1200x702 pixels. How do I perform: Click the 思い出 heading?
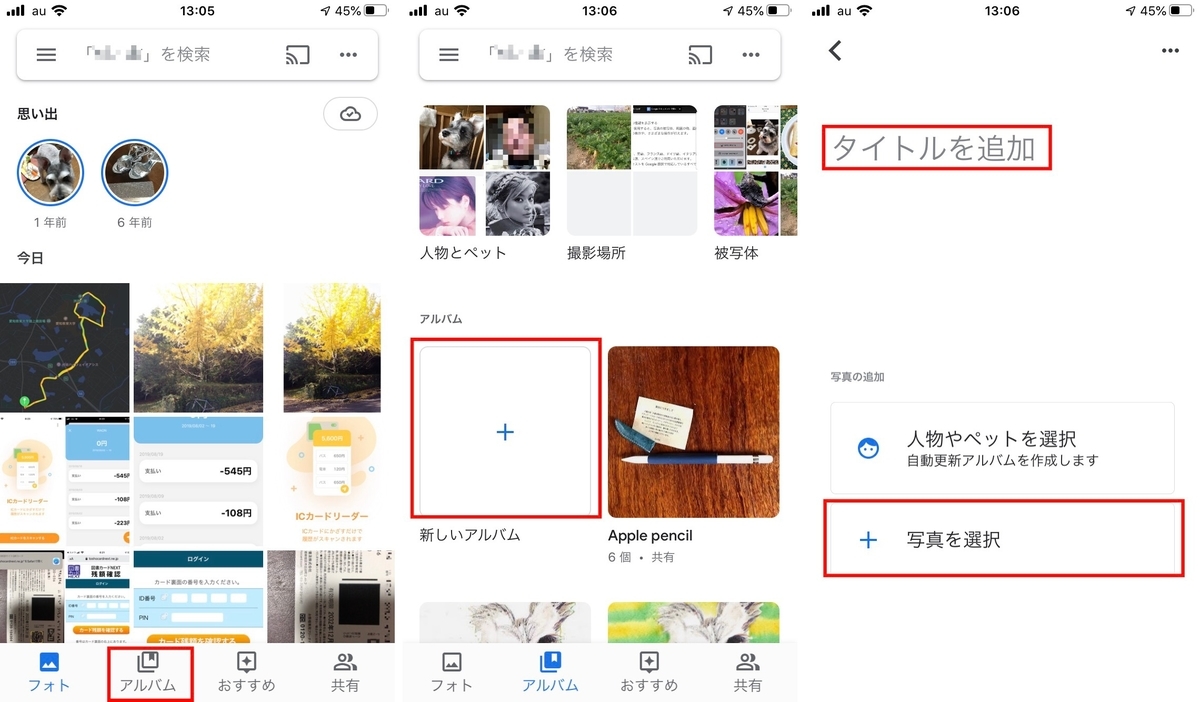38,114
